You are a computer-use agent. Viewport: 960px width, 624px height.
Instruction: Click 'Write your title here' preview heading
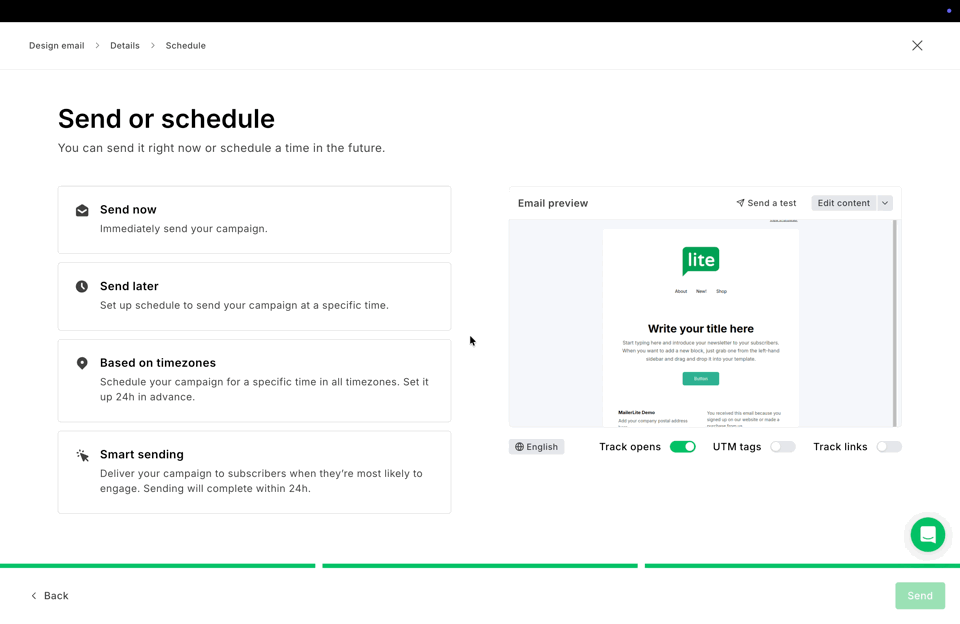click(701, 329)
